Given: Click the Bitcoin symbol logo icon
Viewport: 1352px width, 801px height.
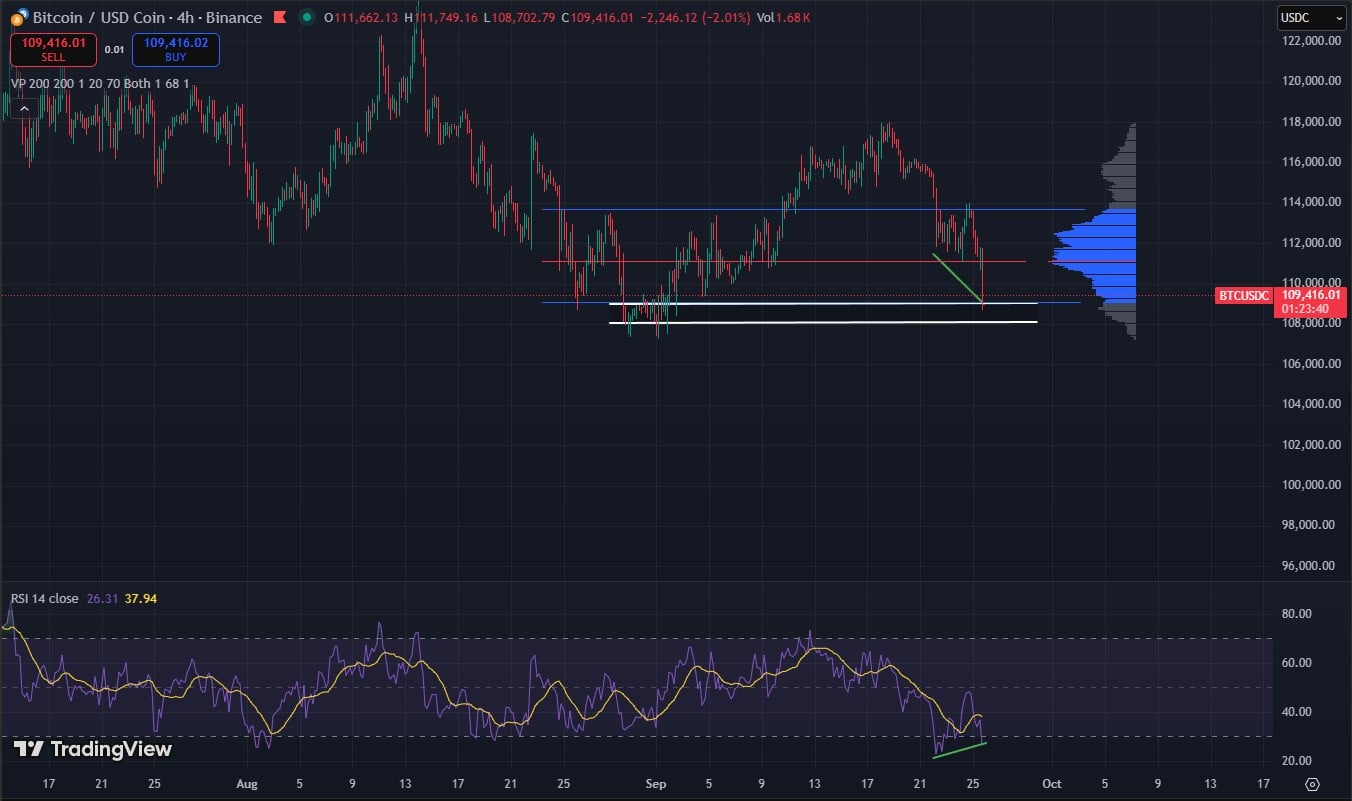Looking at the screenshot, I should 19,18.
